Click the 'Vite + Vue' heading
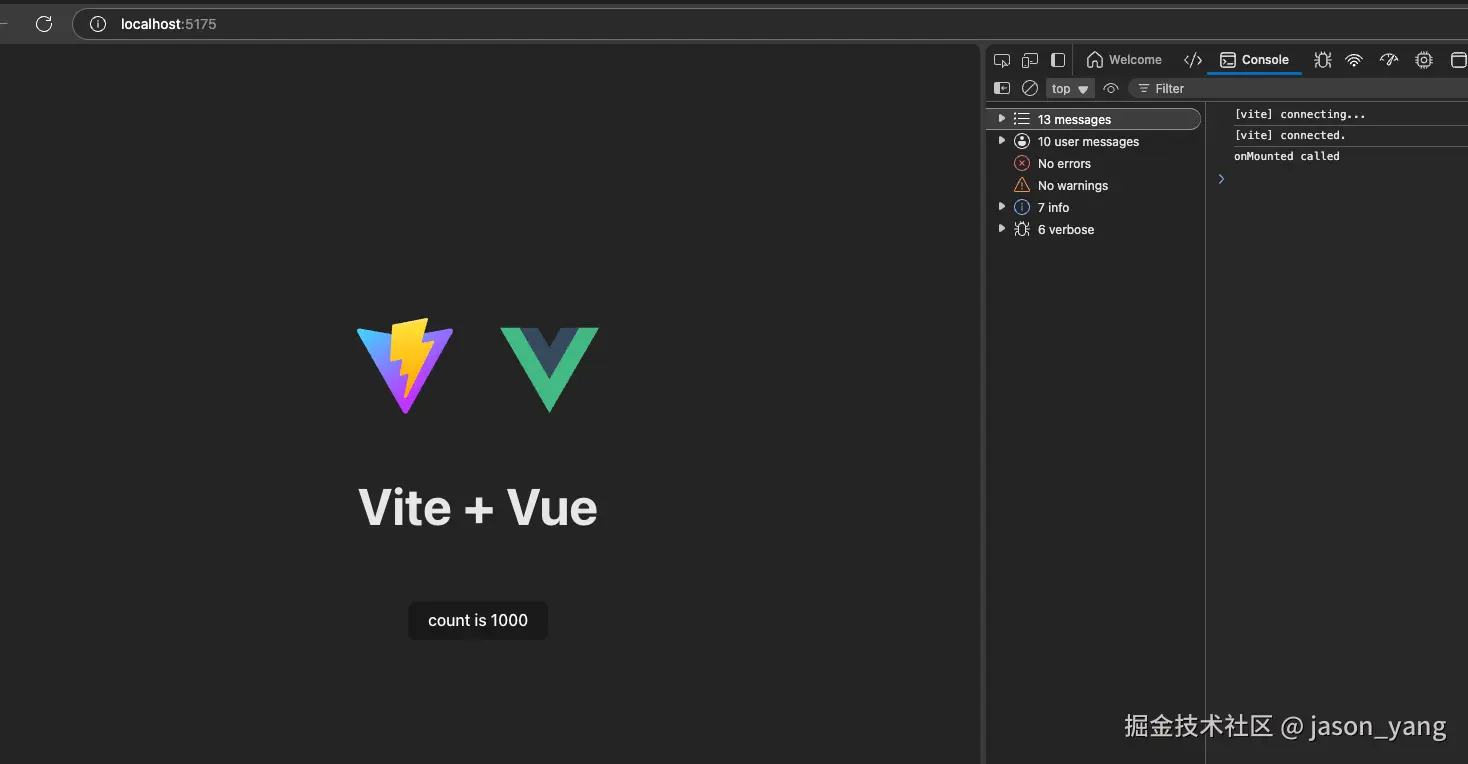 [478, 507]
